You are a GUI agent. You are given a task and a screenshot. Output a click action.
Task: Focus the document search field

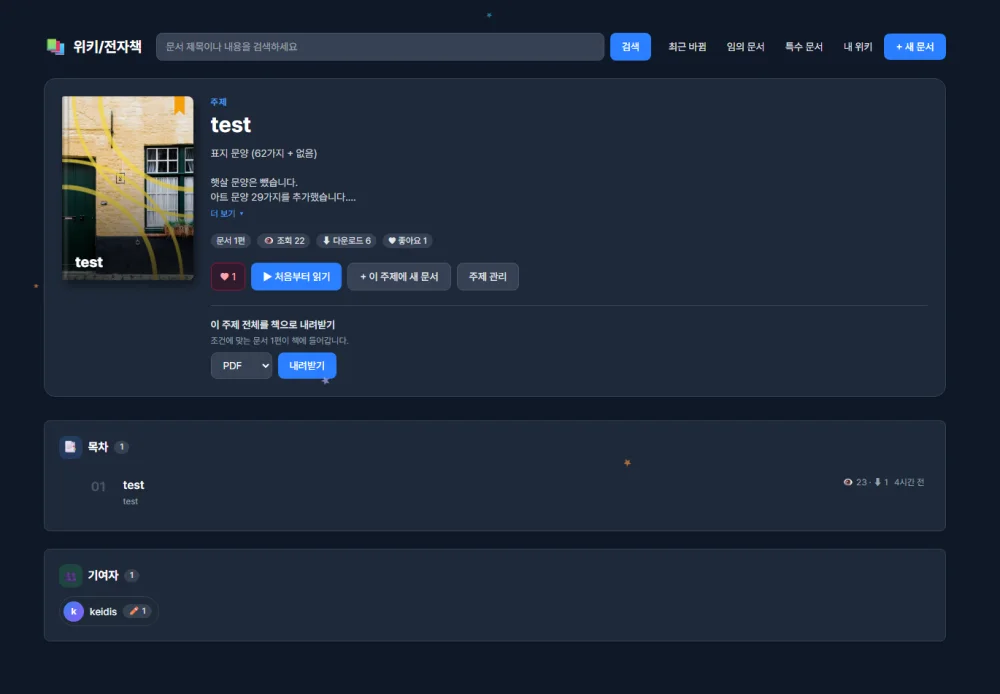click(380, 47)
